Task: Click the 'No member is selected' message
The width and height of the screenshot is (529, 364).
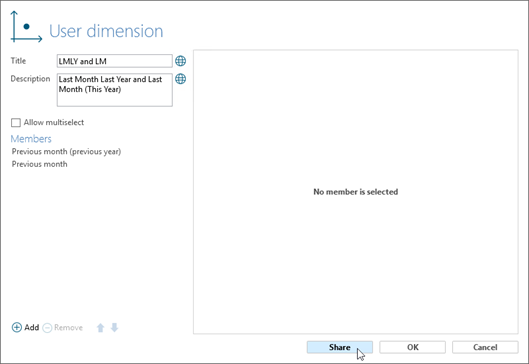Action: click(356, 192)
